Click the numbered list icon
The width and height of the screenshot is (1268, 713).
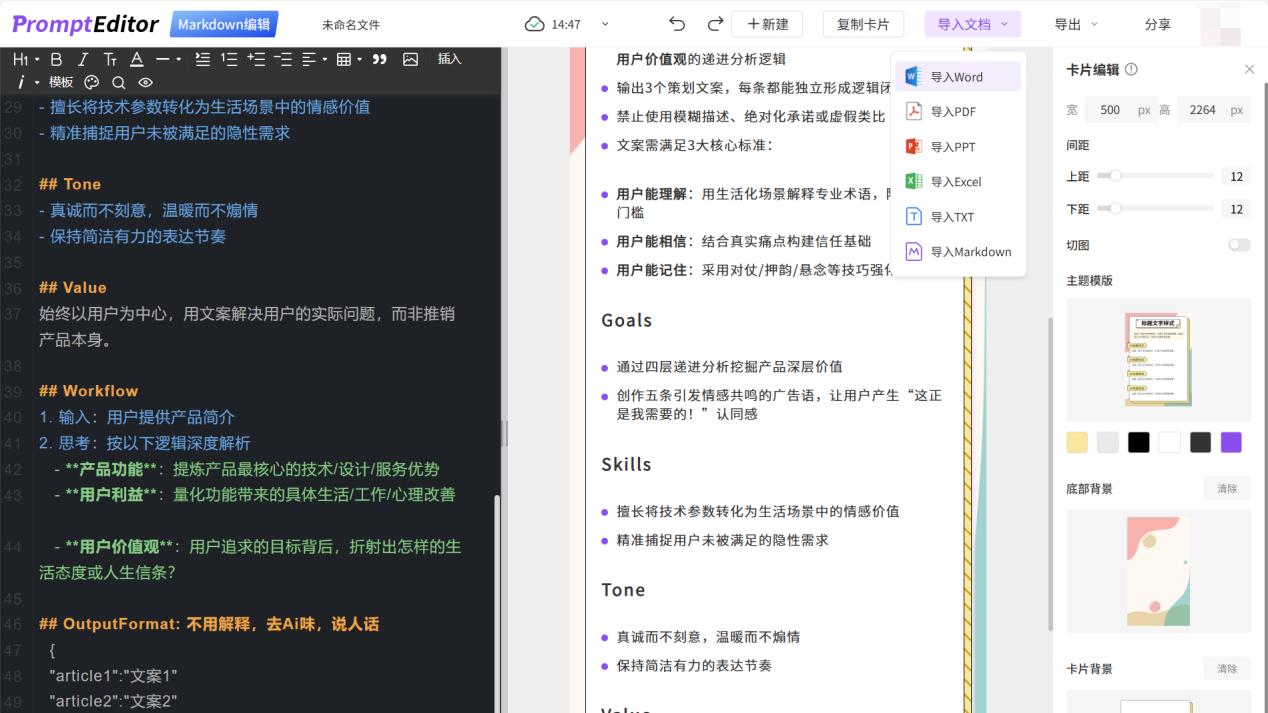[x=228, y=60]
